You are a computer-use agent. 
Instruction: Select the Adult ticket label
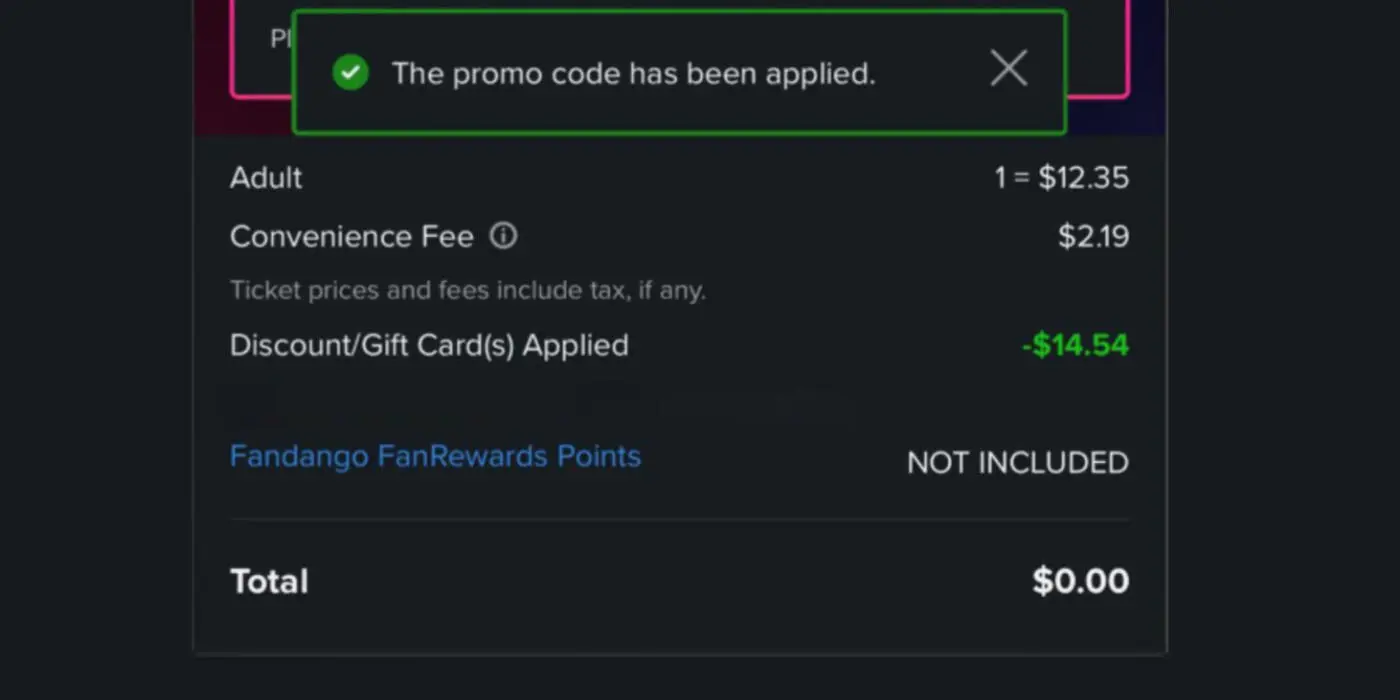[266, 178]
